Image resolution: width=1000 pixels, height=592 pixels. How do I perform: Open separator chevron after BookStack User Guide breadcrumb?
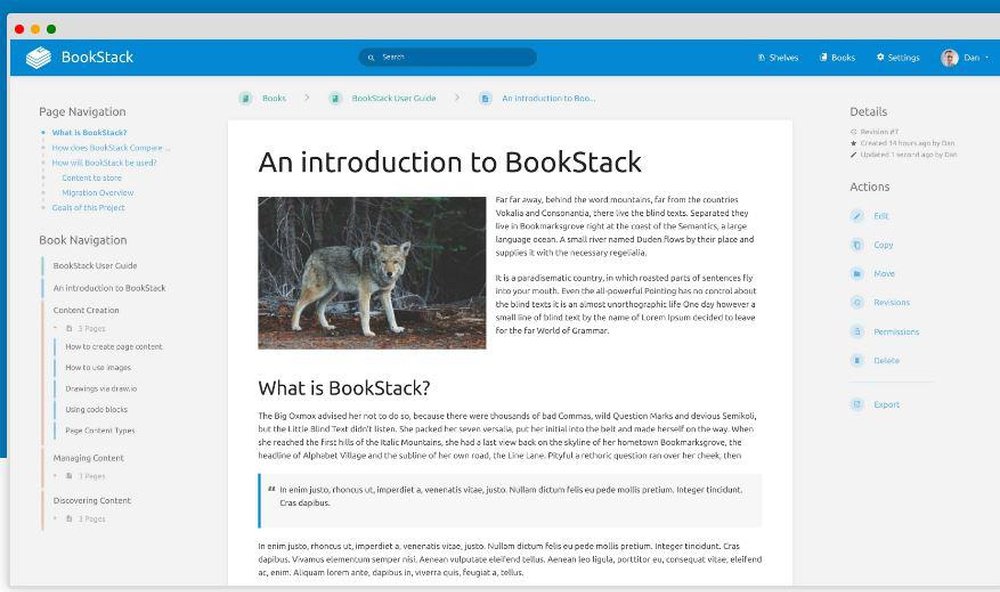[457, 98]
